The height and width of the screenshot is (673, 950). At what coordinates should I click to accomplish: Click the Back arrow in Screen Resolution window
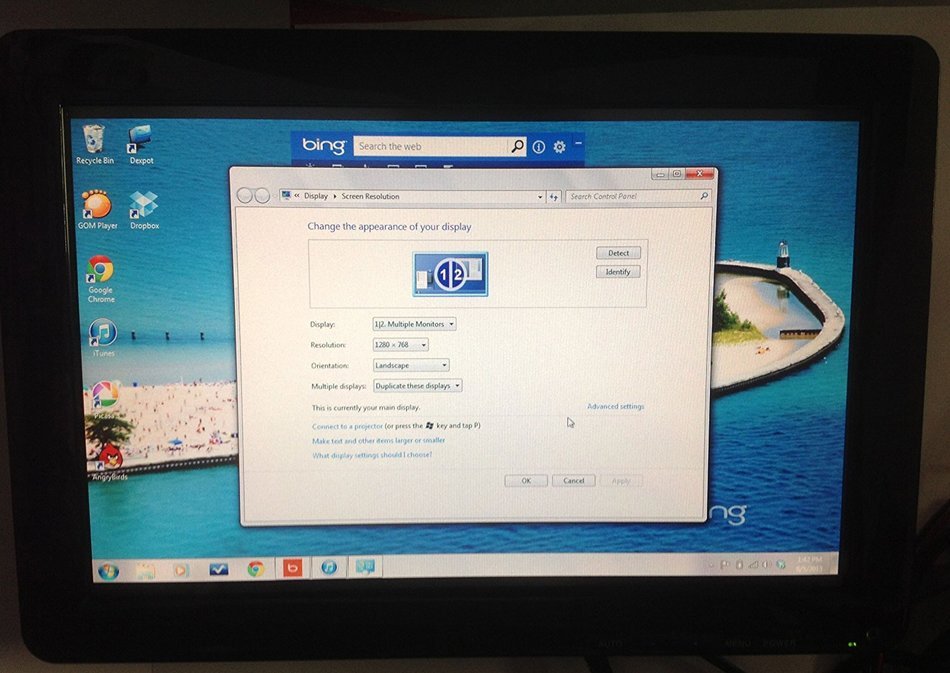244,195
